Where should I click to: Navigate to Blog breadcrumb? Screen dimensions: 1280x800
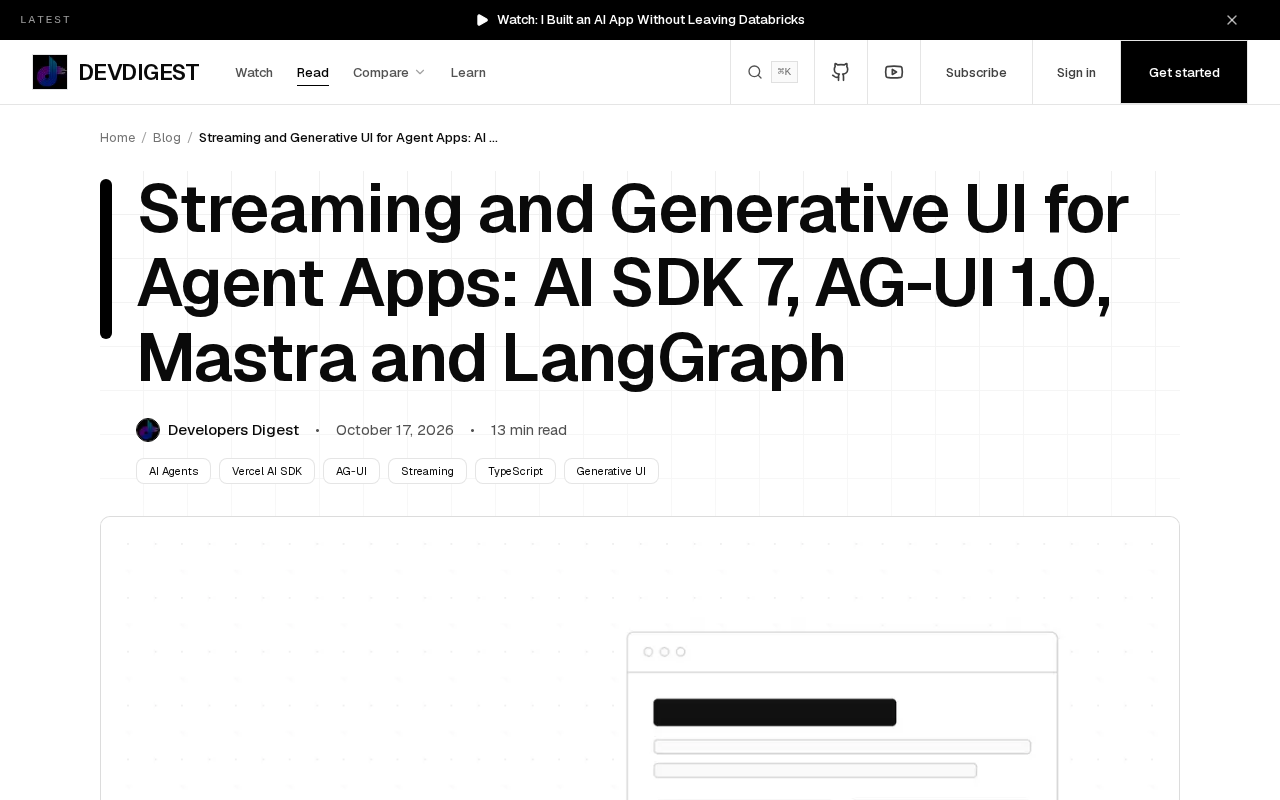167,138
